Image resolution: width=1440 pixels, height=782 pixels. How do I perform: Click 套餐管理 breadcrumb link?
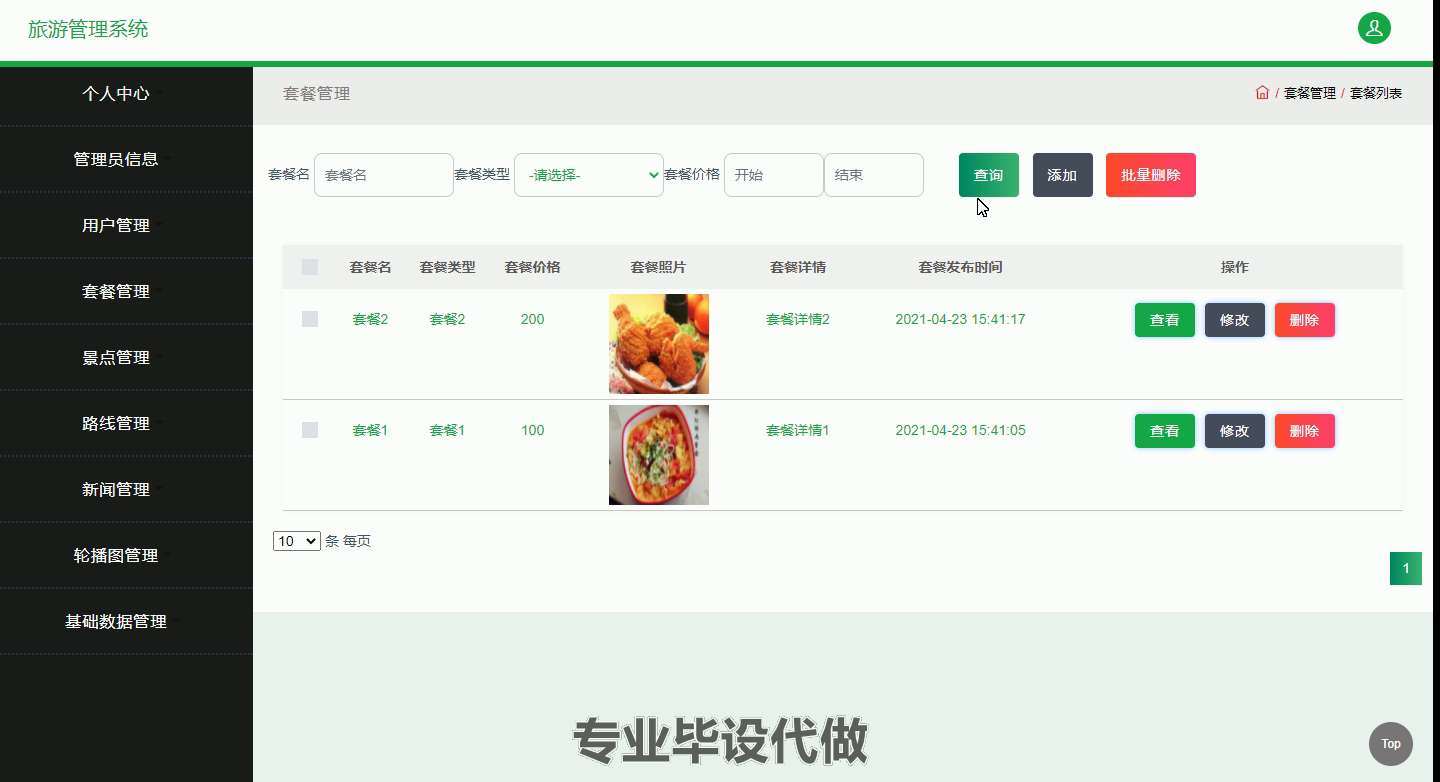coord(1310,93)
